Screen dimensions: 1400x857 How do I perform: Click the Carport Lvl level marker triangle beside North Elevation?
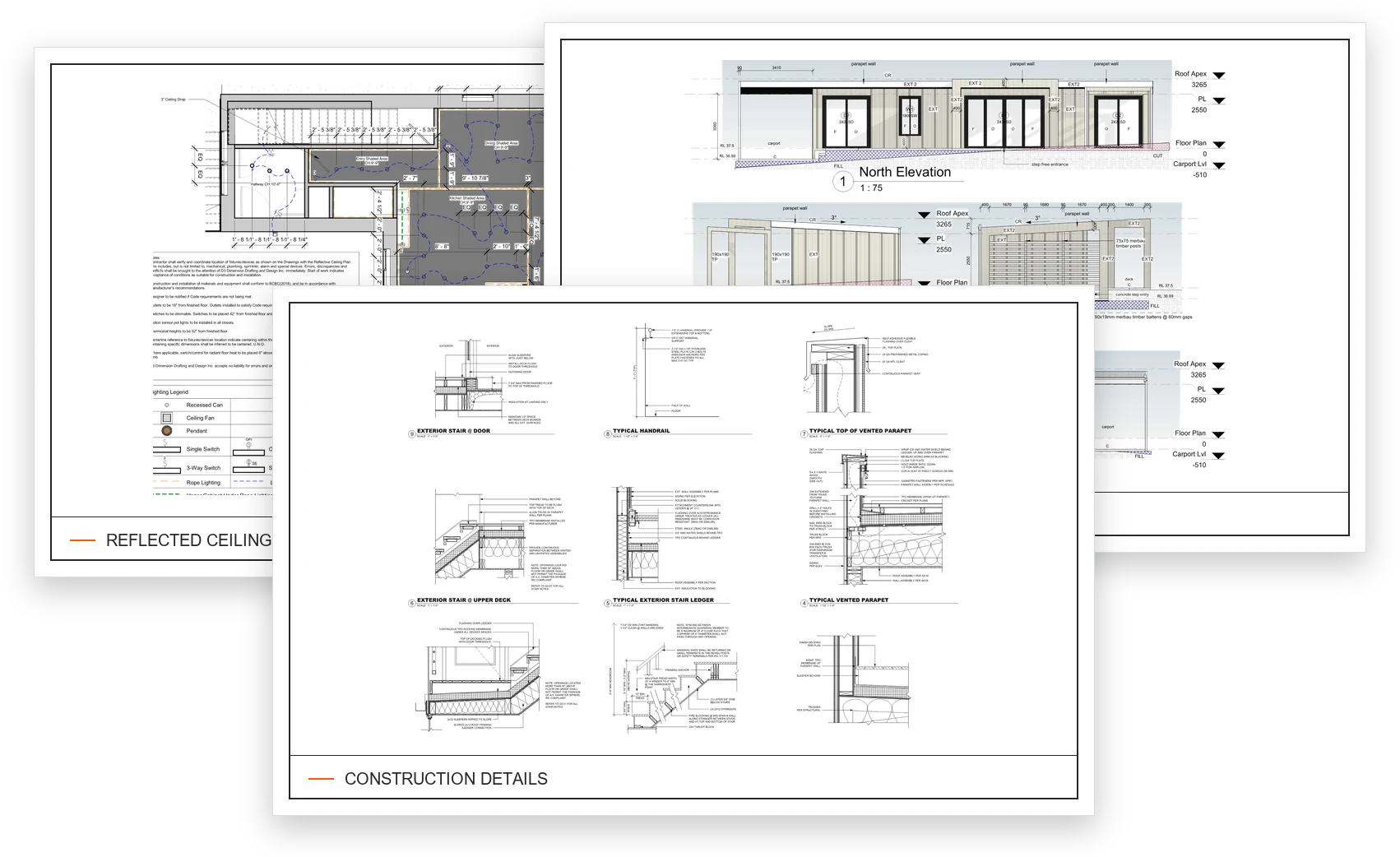(1219, 166)
